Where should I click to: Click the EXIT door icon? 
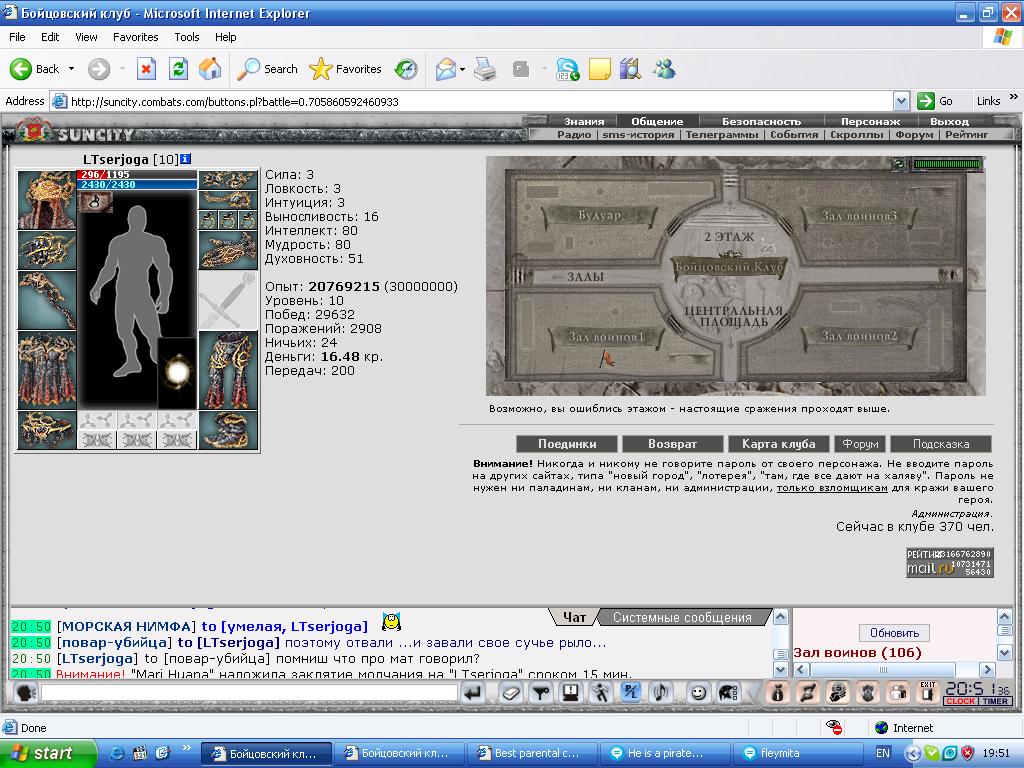tap(927, 692)
